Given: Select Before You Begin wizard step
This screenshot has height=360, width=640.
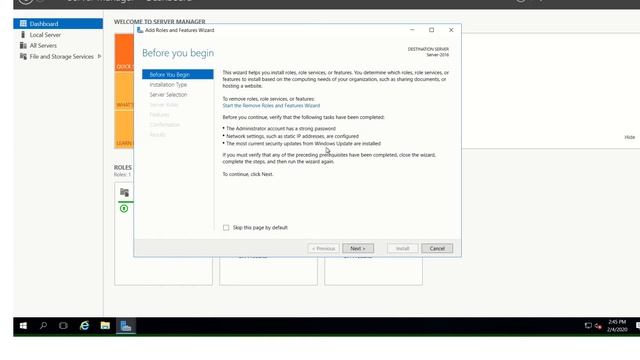Looking at the screenshot, I should point(178,74).
